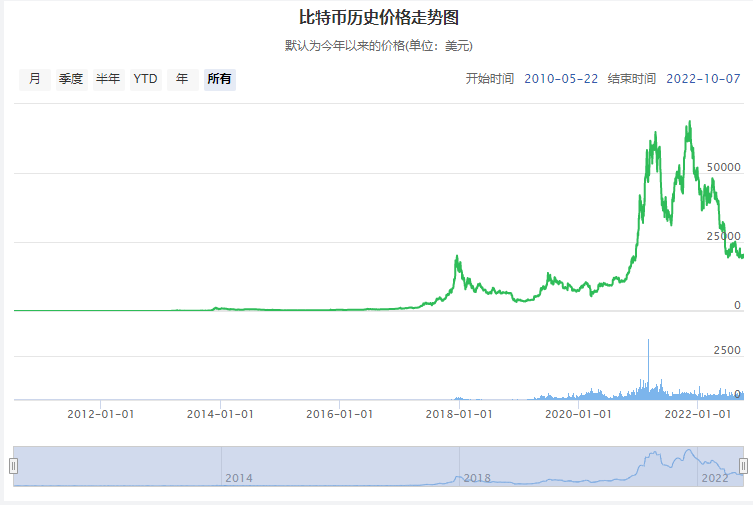Edit the start date 2010-05-22
Viewport: 753px width, 505px height.
coord(561,79)
